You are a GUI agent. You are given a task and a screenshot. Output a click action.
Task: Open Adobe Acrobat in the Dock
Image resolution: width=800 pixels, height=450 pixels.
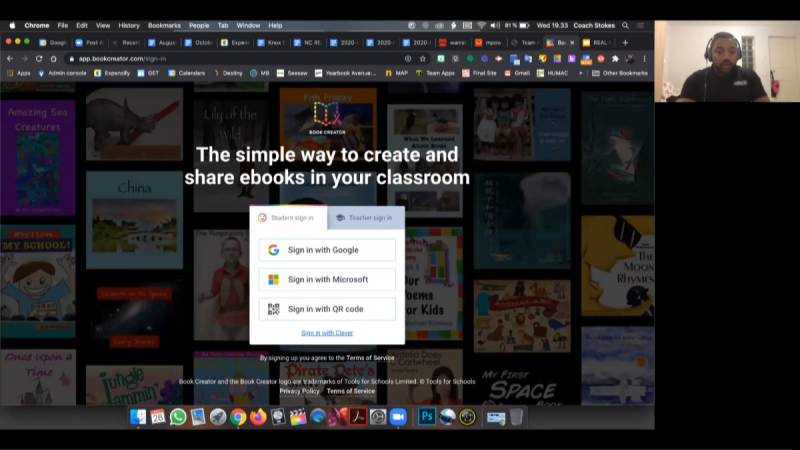click(358, 417)
